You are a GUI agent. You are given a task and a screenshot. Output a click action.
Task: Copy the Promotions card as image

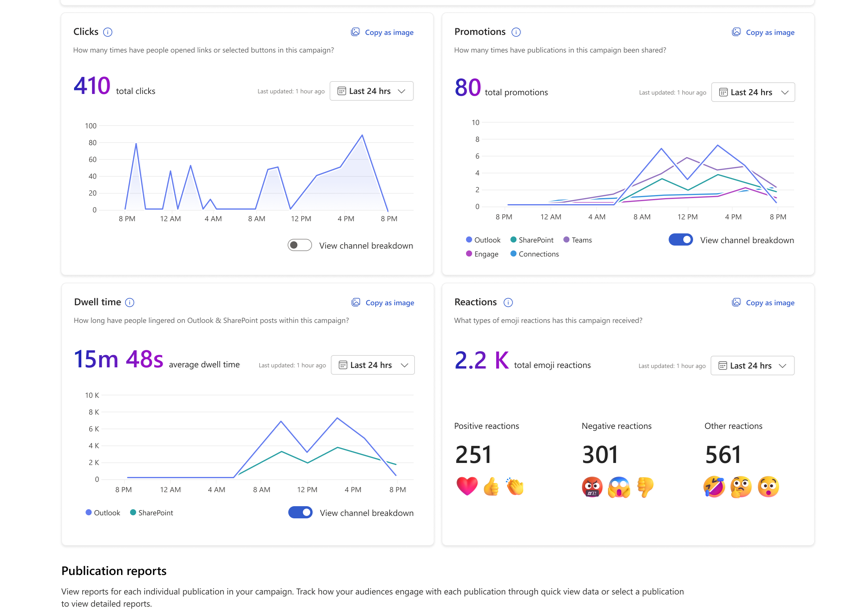coord(763,32)
